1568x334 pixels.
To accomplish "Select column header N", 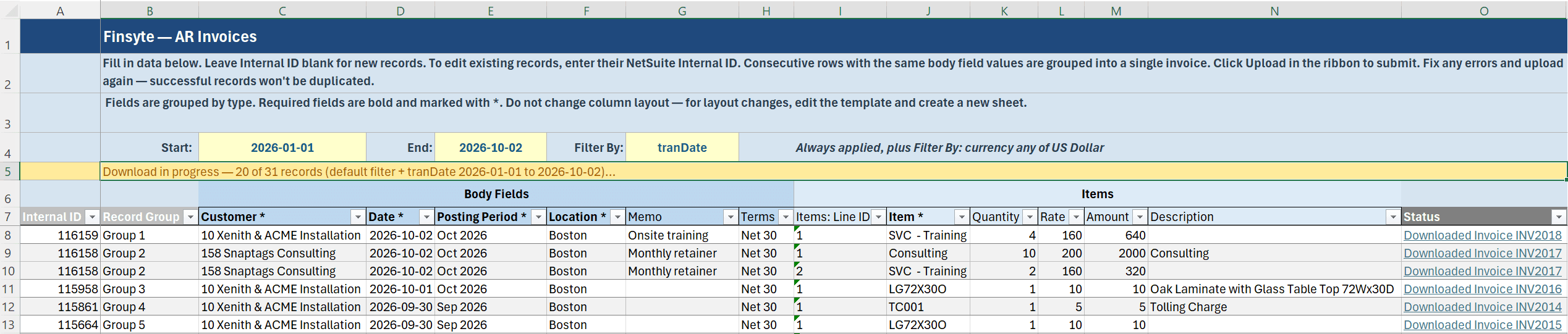I will 1274,10.
